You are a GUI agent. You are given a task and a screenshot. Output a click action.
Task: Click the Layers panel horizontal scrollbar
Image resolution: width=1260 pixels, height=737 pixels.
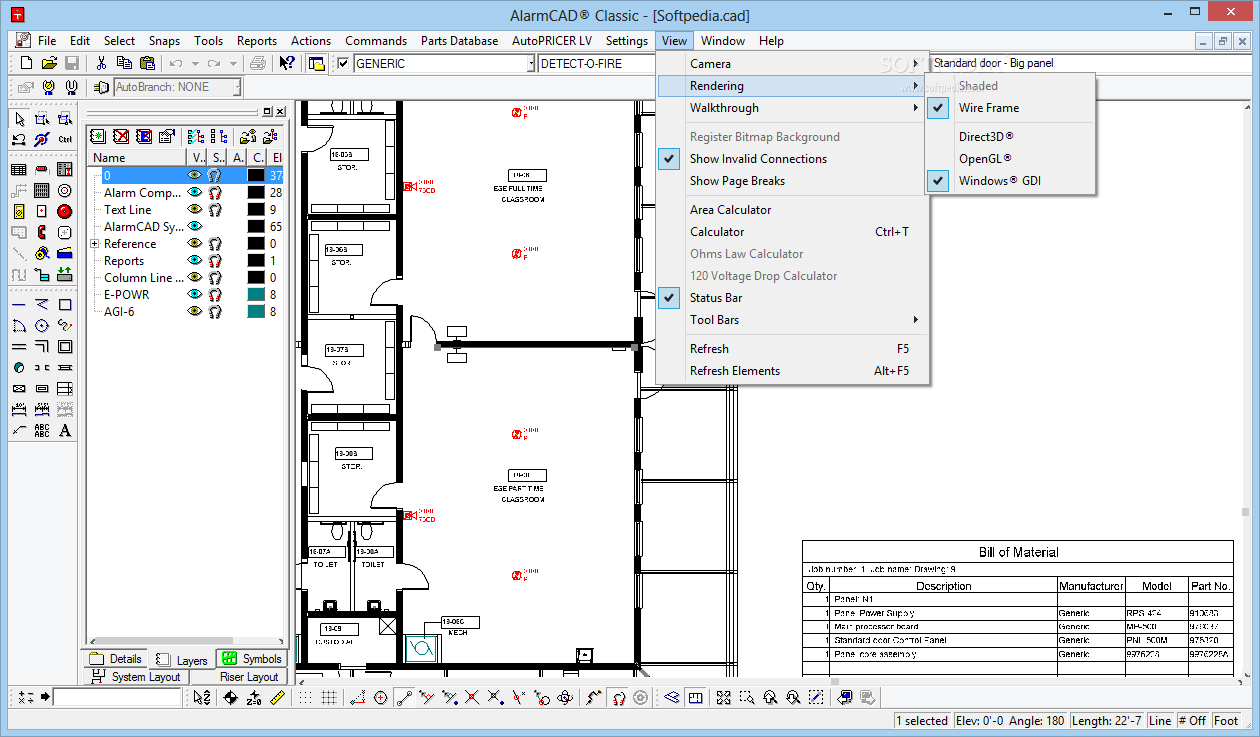[186, 641]
